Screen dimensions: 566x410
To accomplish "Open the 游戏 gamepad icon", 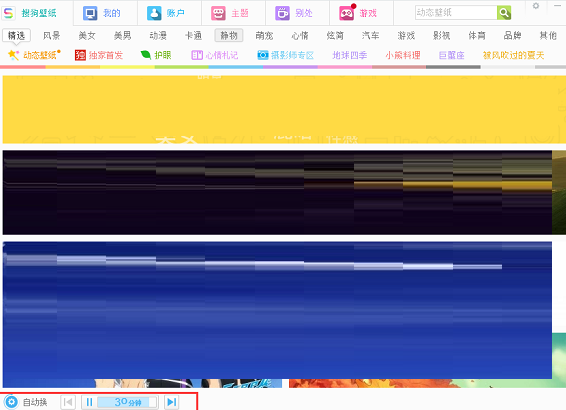I will pos(347,13).
